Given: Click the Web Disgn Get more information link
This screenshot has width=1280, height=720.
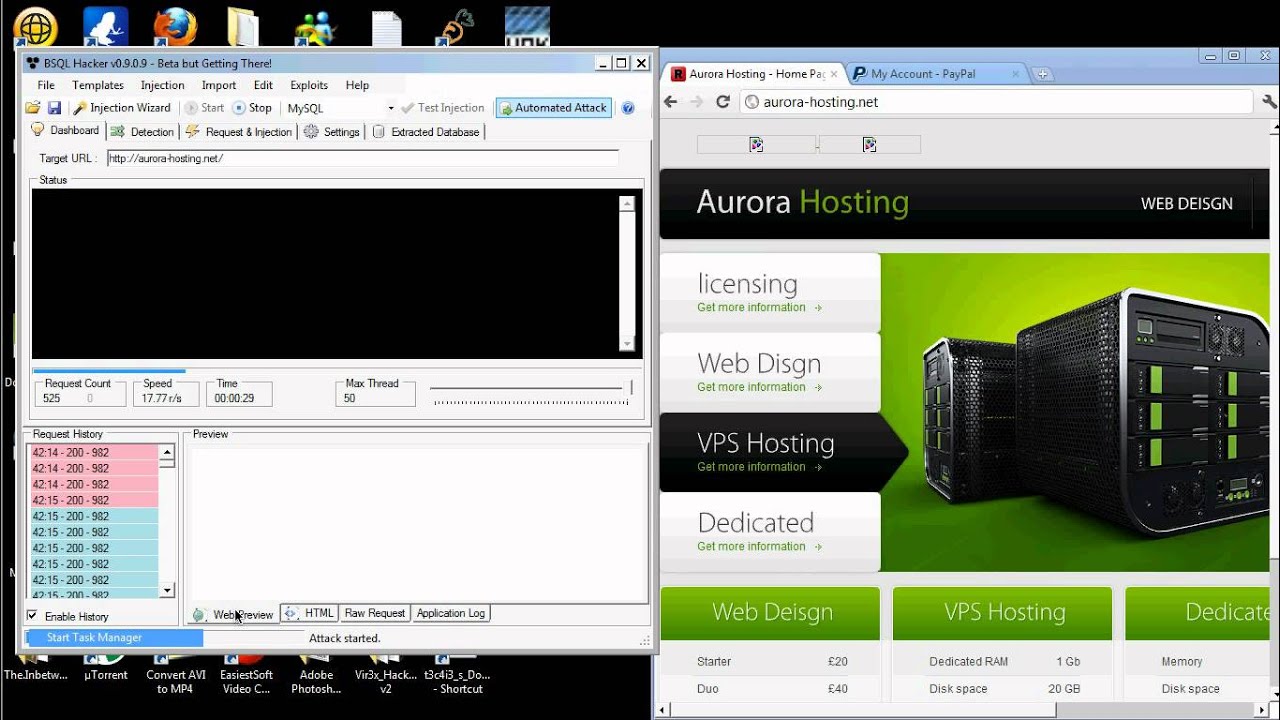Looking at the screenshot, I should point(759,388).
